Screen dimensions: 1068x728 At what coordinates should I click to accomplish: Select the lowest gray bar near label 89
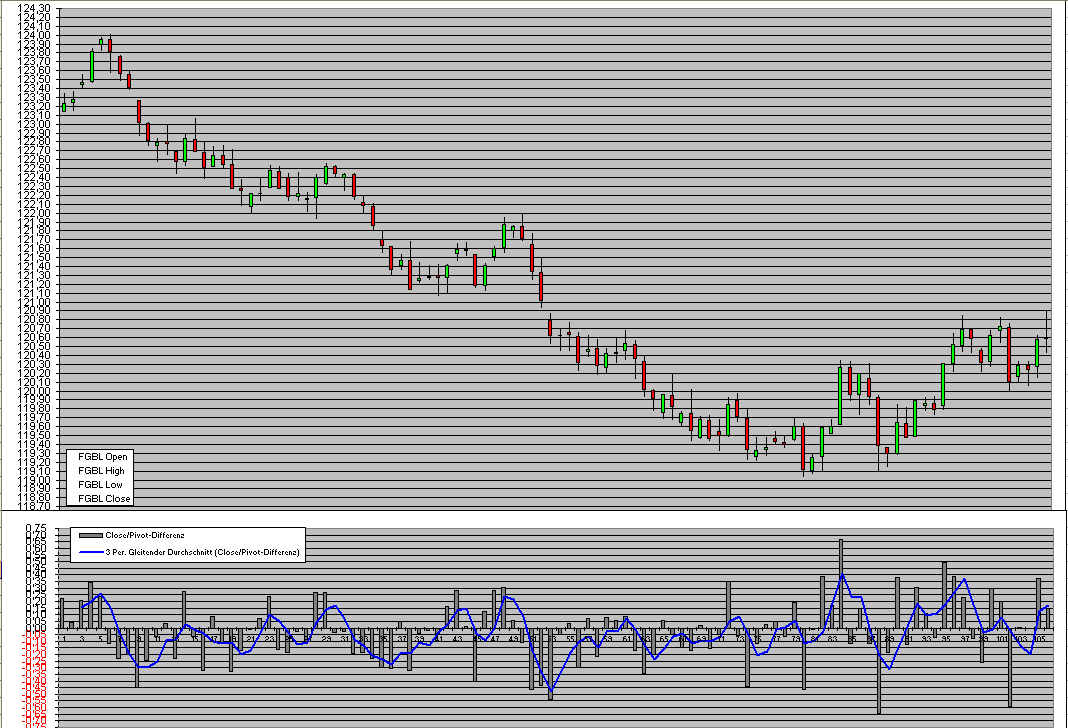tap(879, 671)
